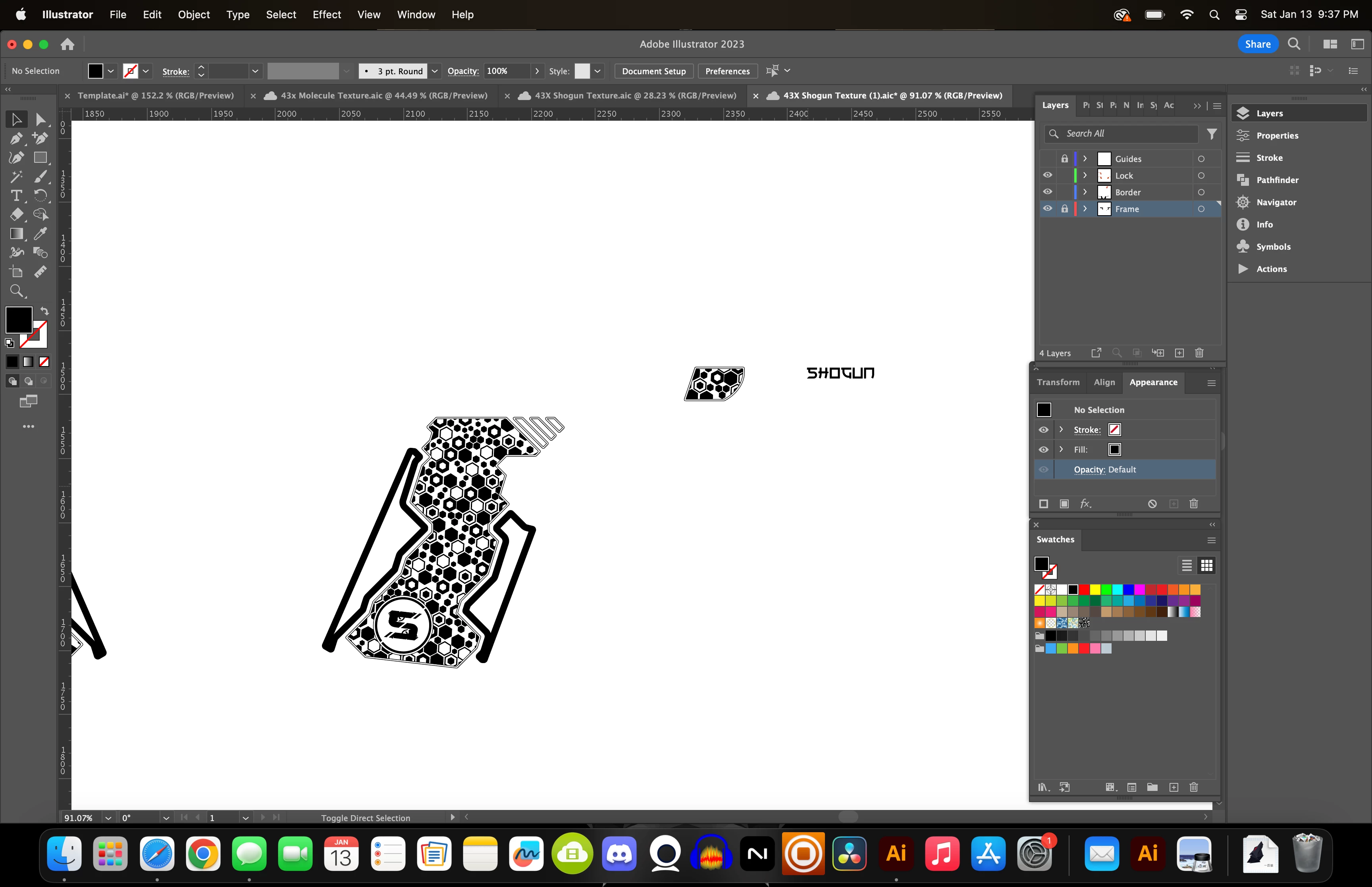Switch to the 43x Molecule Texture tab
Image resolution: width=1372 pixels, height=887 pixels.
click(x=383, y=96)
